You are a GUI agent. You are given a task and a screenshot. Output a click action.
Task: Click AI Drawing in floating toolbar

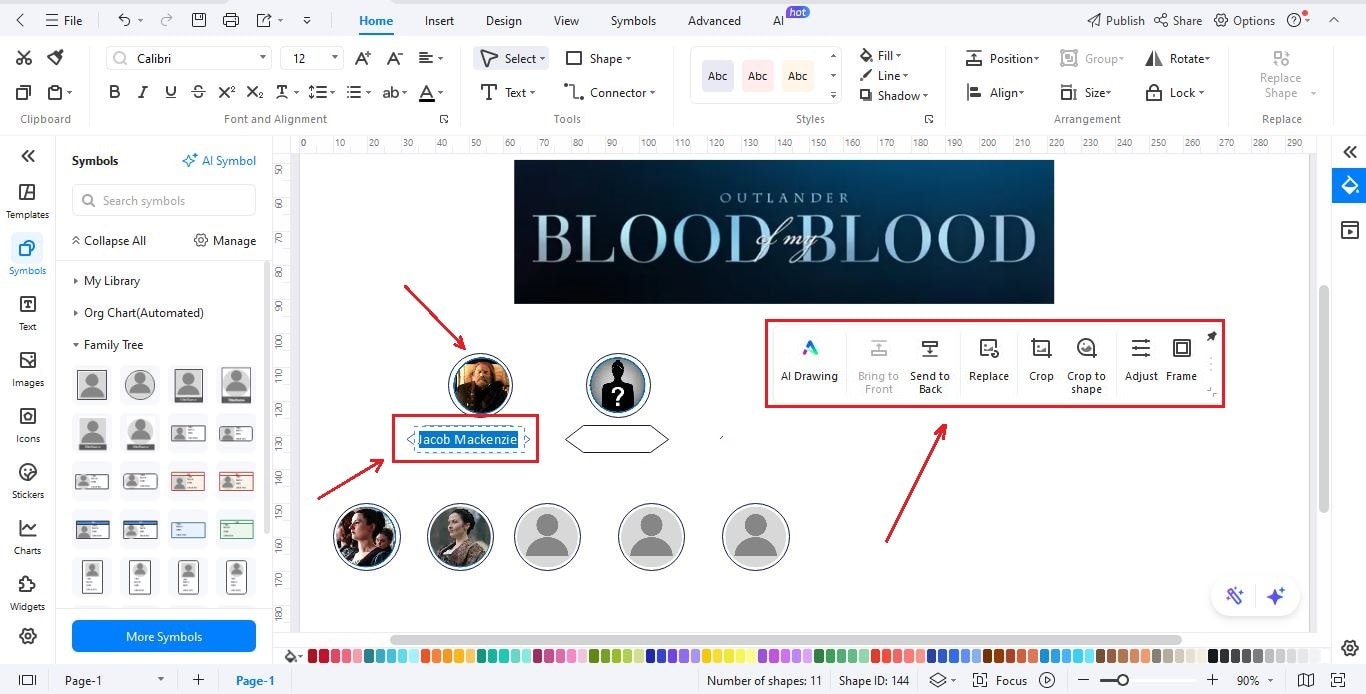point(809,361)
